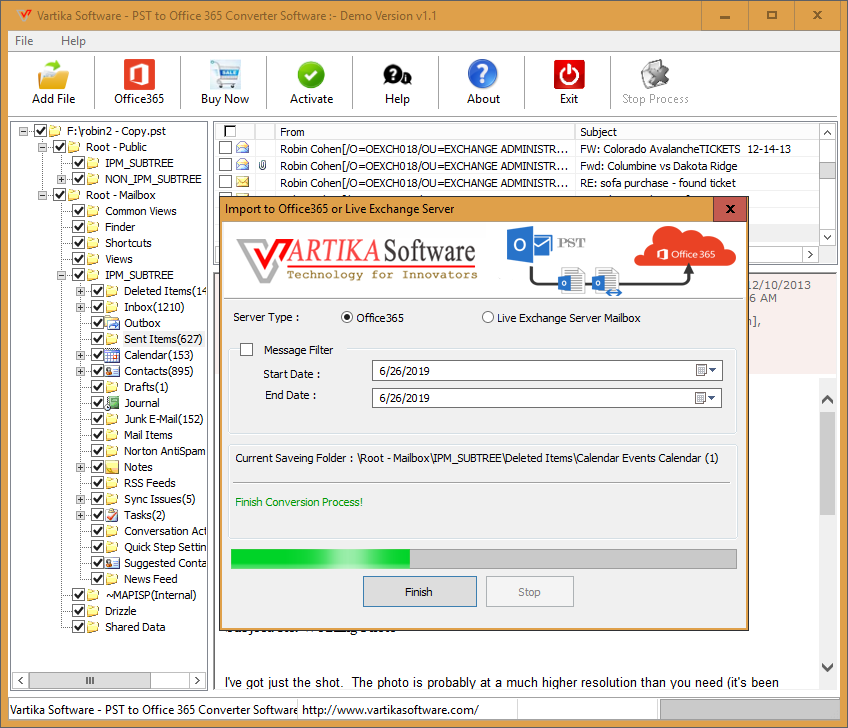Click the Inbox(1210) folder icon

tap(112, 307)
